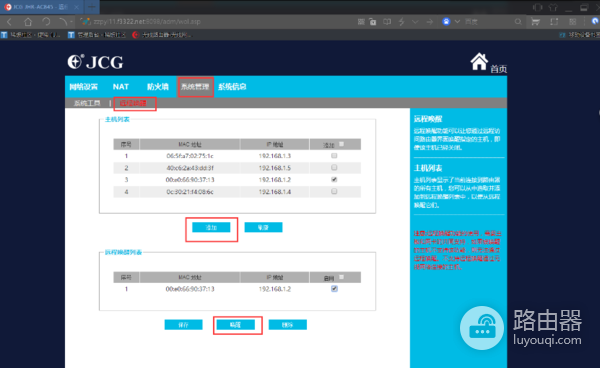Screen dimensions: 600x368
Task: Open the bookmark with the red circle icon
Action: 161,35
